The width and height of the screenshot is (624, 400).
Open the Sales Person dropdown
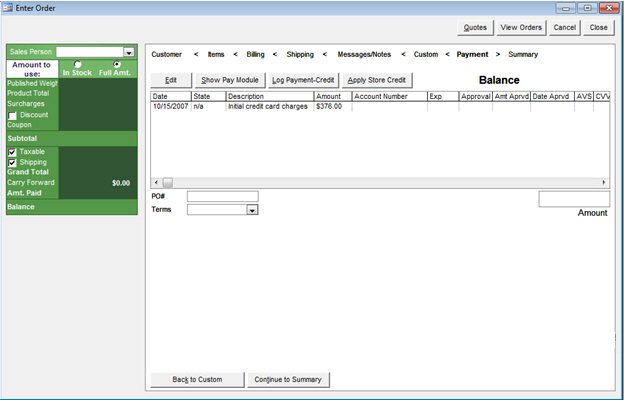pos(129,52)
